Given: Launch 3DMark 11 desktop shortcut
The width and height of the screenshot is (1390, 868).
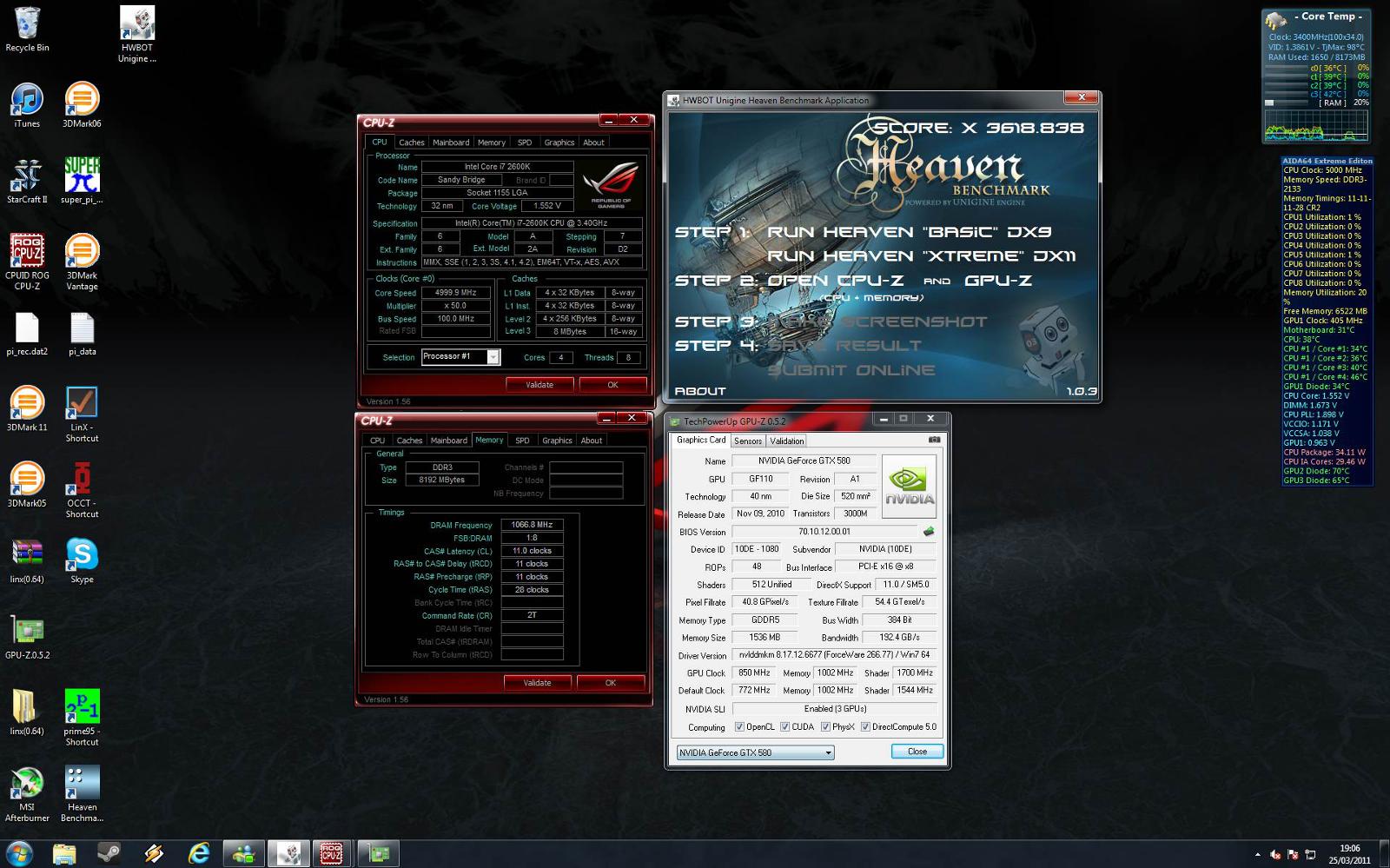Looking at the screenshot, I should (x=27, y=408).
